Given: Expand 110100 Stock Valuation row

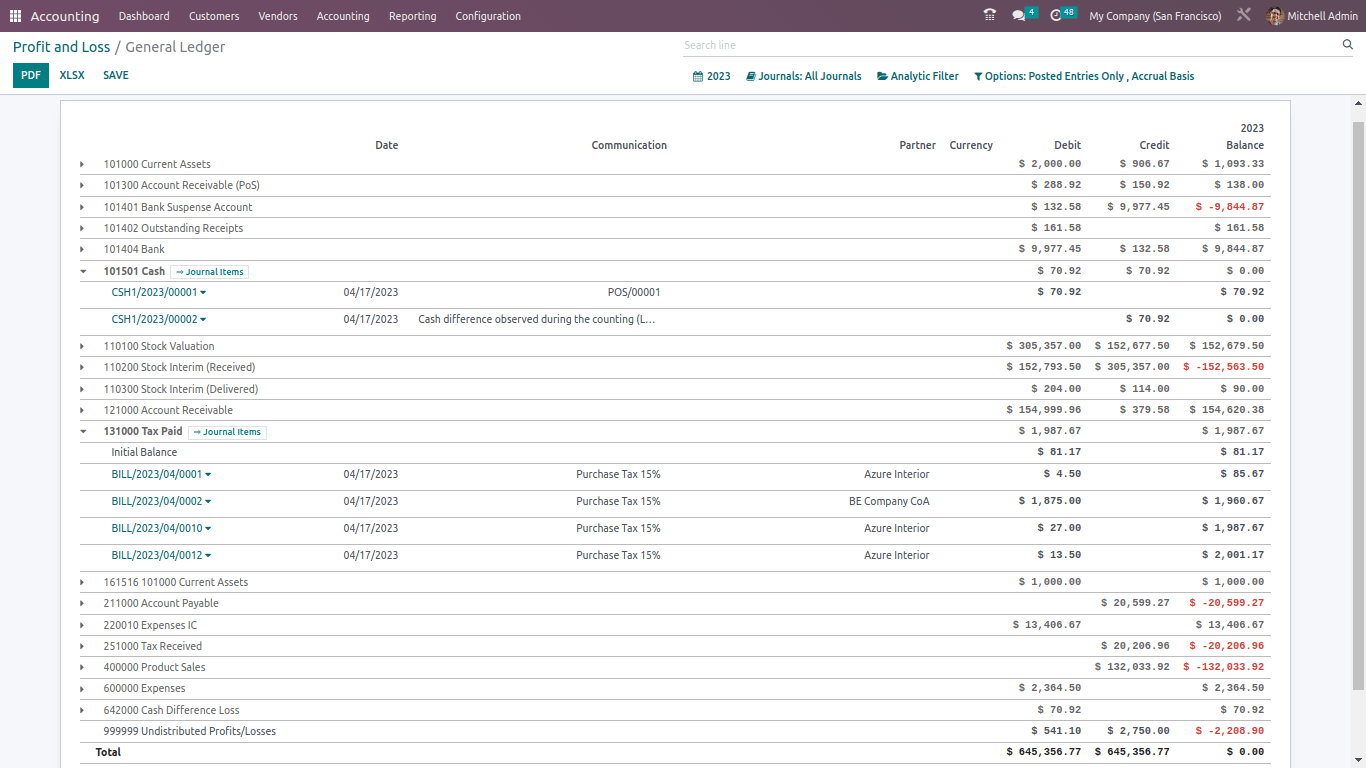Looking at the screenshot, I should tap(82, 346).
